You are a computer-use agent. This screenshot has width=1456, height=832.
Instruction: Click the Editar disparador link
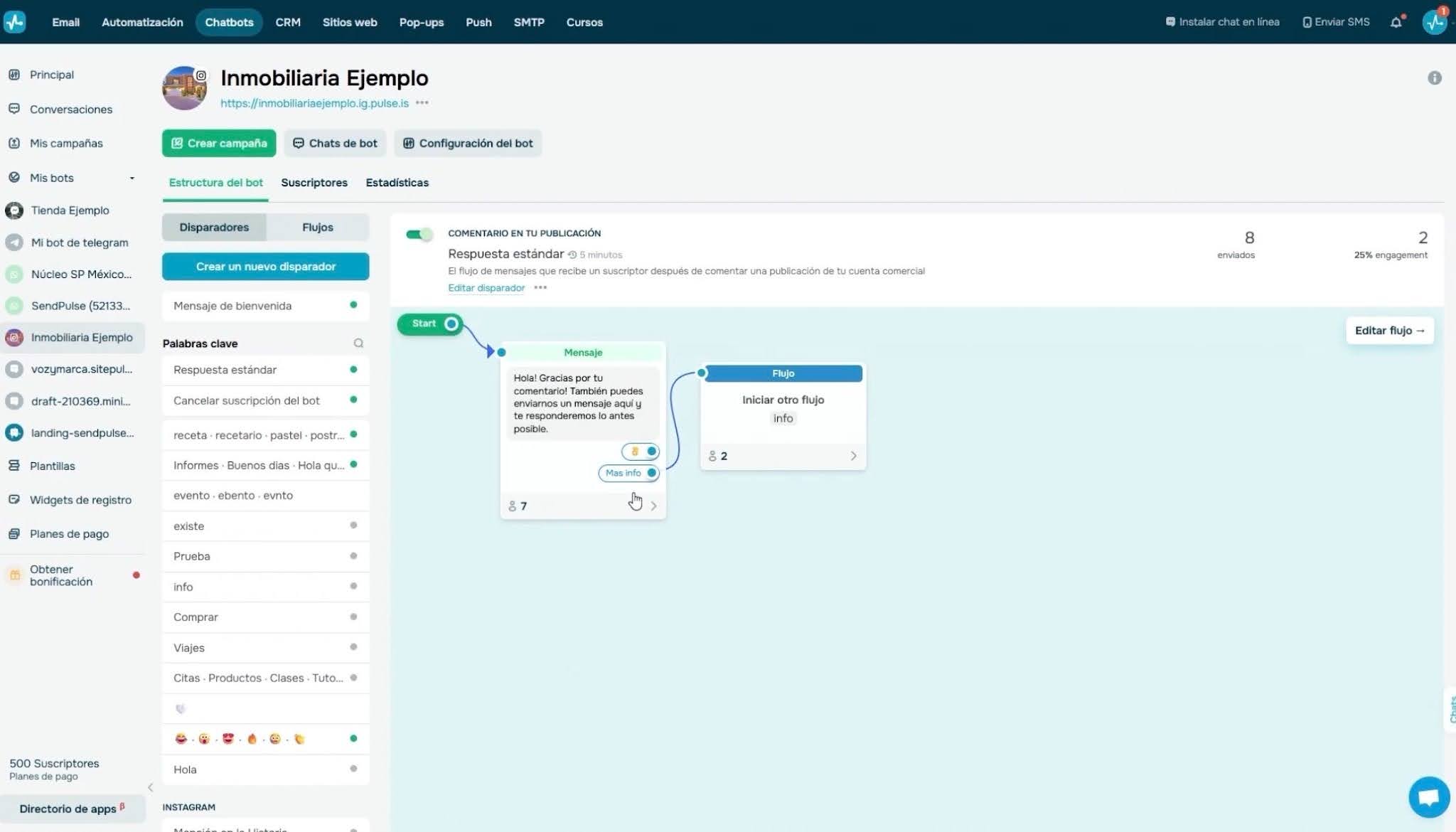tap(486, 288)
